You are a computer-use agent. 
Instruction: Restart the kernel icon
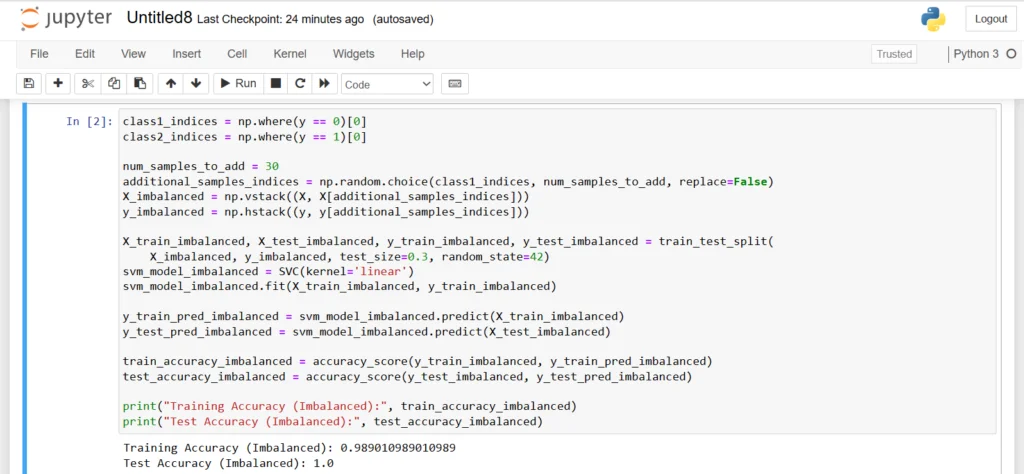point(300,84)
